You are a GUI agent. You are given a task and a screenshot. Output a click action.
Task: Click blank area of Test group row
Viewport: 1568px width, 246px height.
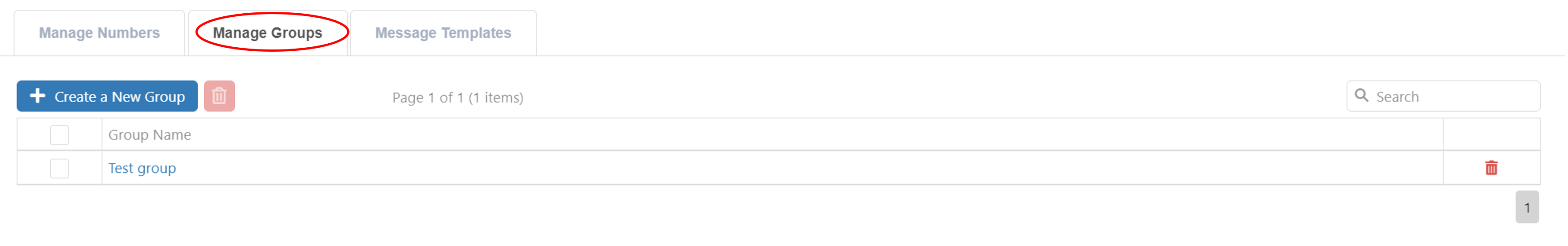pyautogui.click(x=731, y=168)
